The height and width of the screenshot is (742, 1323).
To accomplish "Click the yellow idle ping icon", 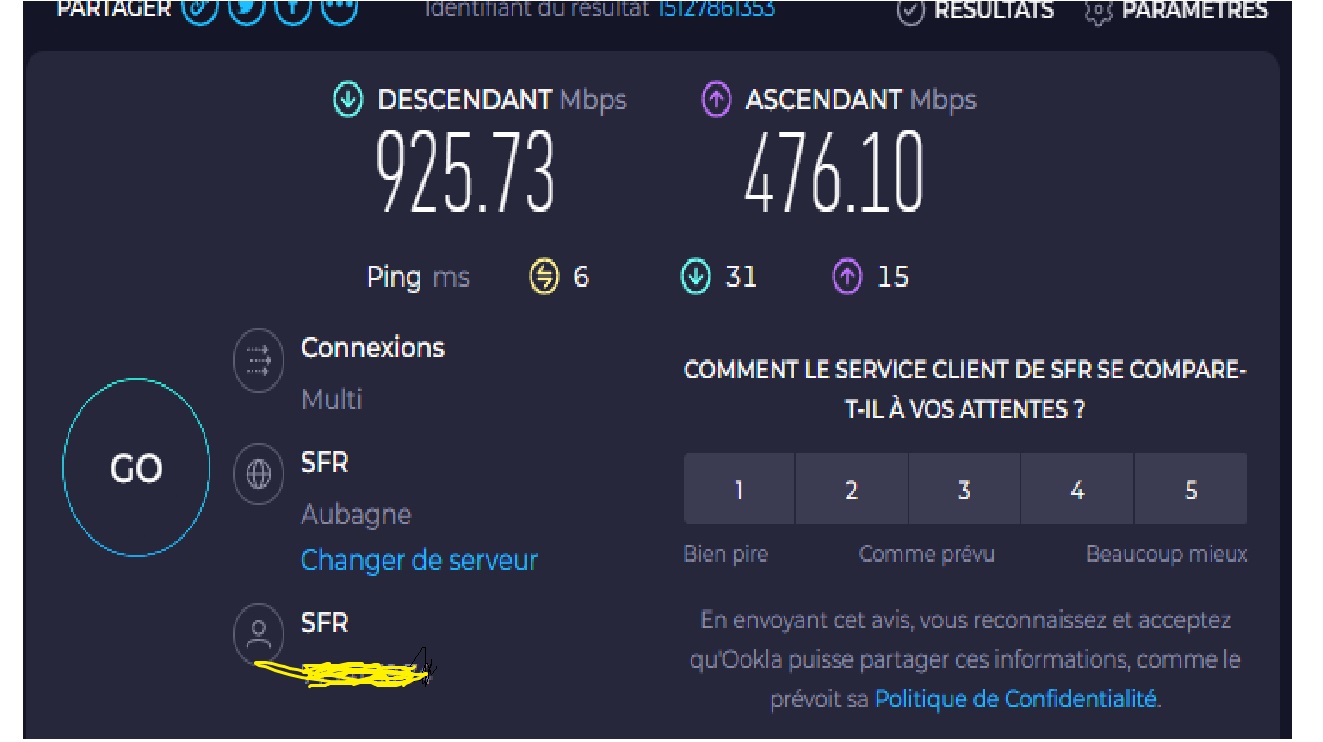I will [x=543, y=277].
